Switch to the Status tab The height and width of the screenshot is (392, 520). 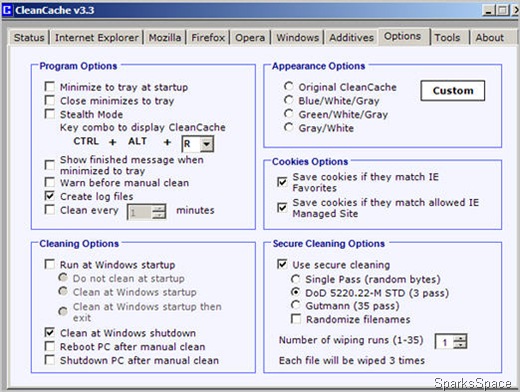(x=29, y=37)
